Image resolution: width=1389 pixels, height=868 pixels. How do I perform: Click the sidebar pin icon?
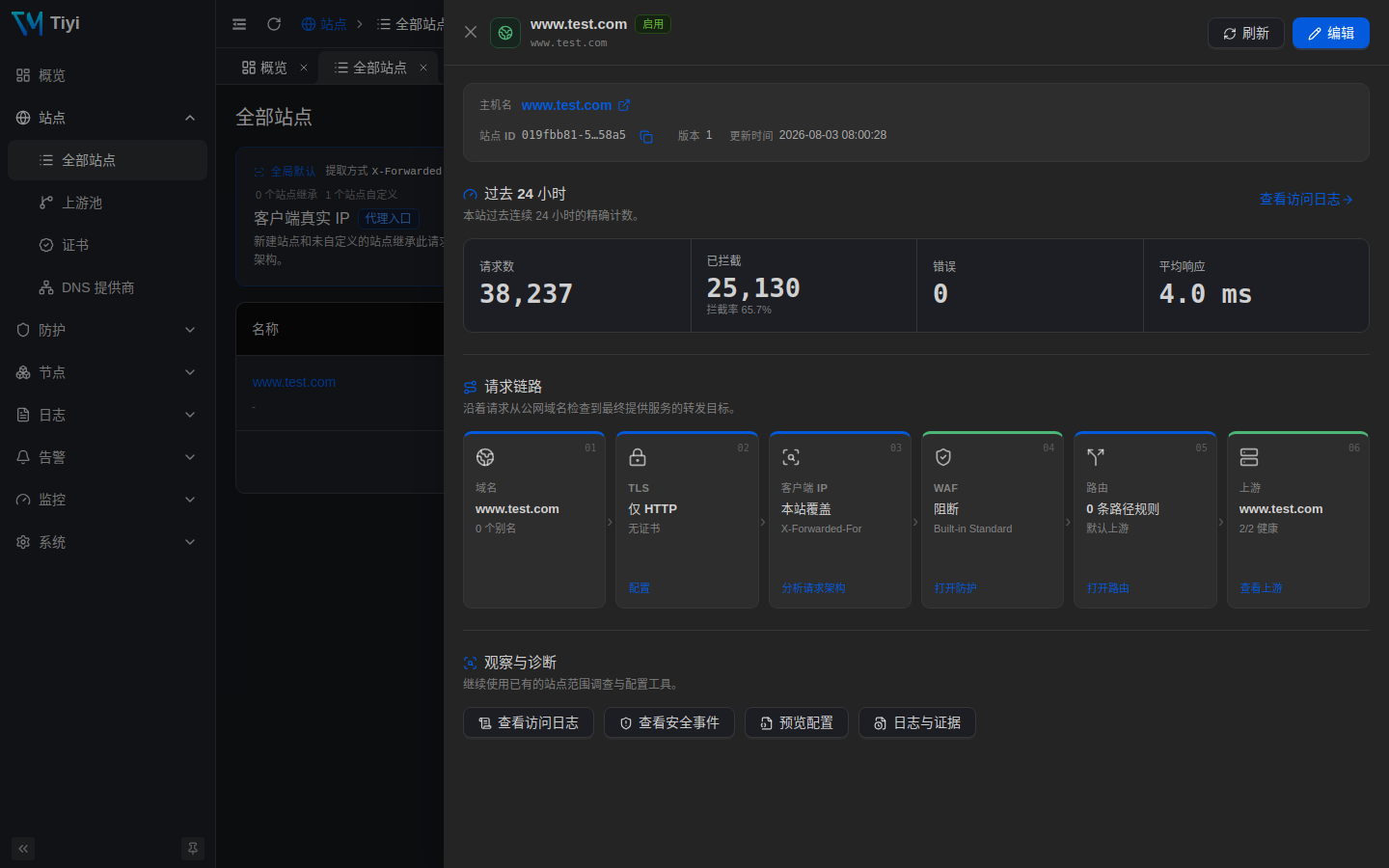click(x=193, y=849)
